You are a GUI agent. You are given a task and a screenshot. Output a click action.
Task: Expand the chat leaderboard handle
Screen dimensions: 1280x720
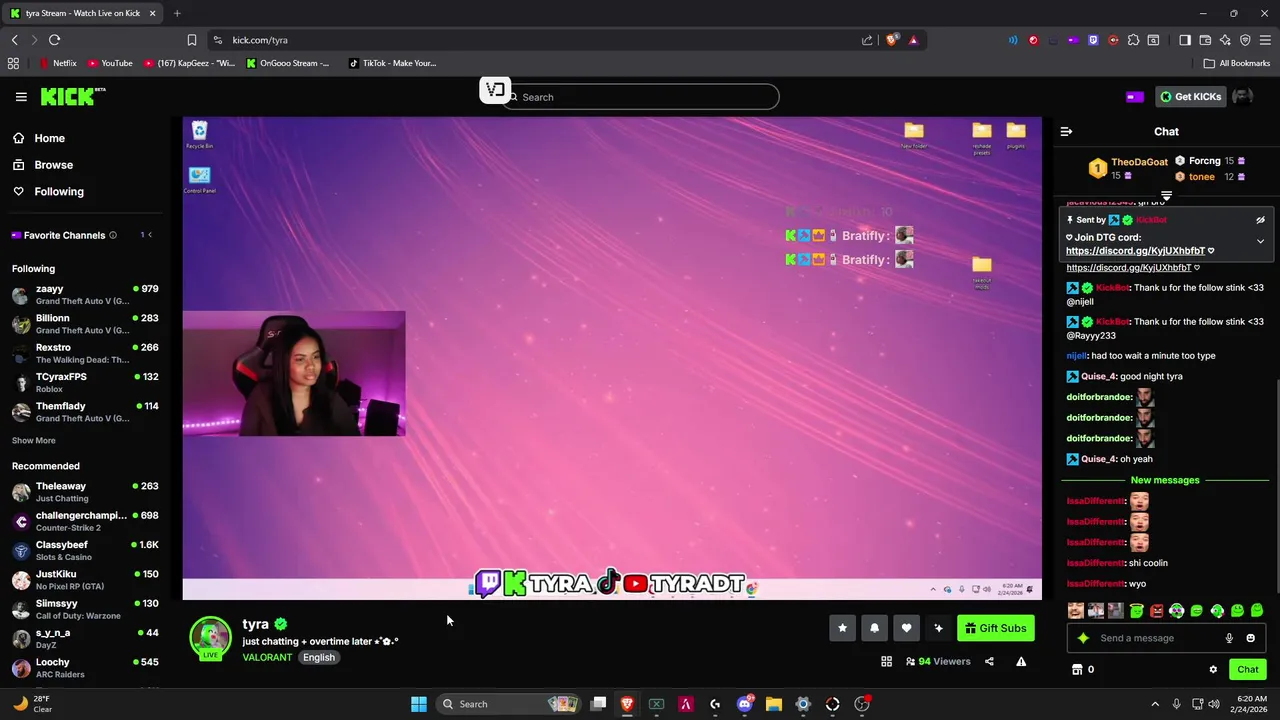[x=1166, y=196]
